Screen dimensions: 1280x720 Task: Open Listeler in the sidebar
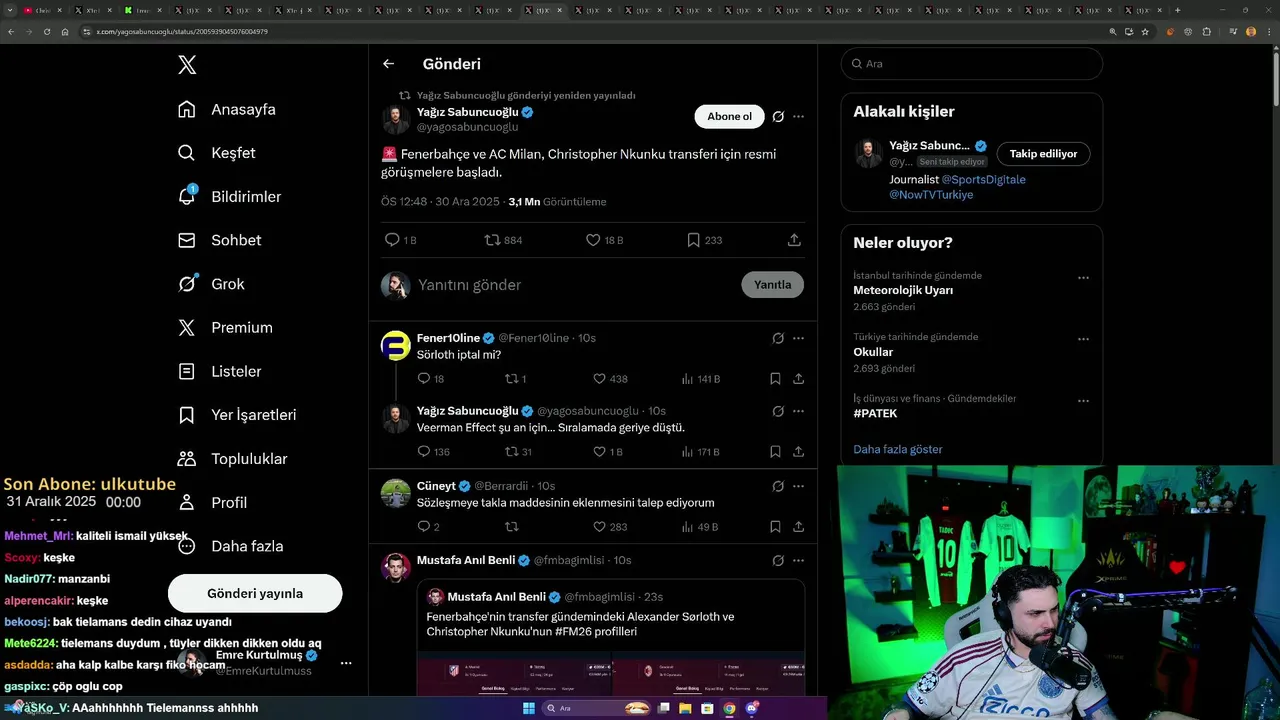(x=219, y=371)
